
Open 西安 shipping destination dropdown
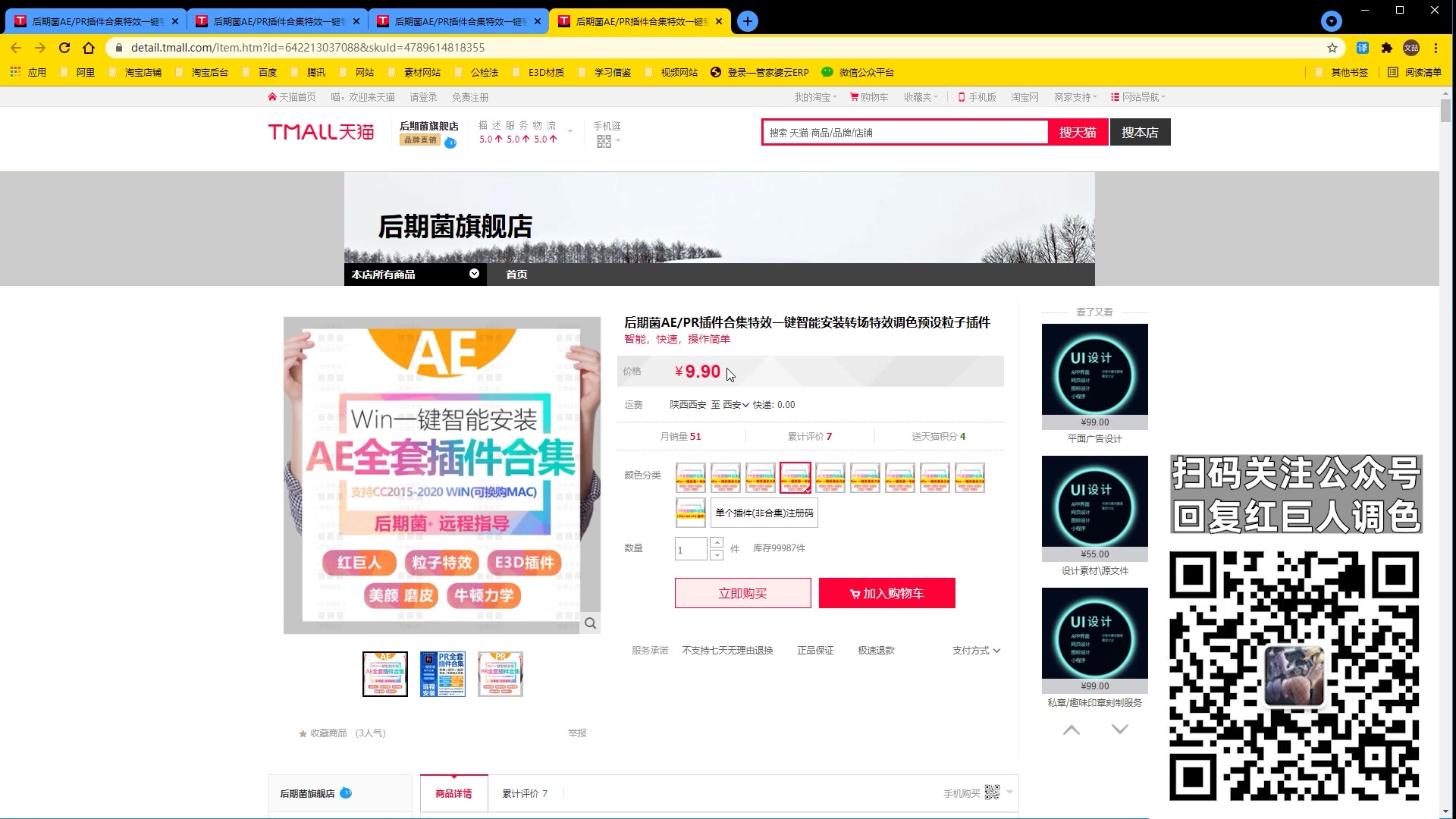click(736, 405)
